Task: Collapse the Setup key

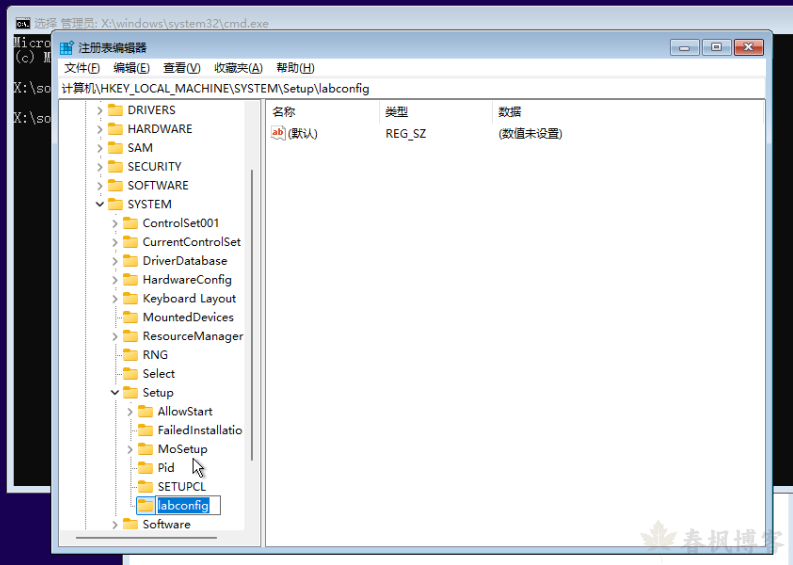Action: pyautogui.click(x=115, y=393)
